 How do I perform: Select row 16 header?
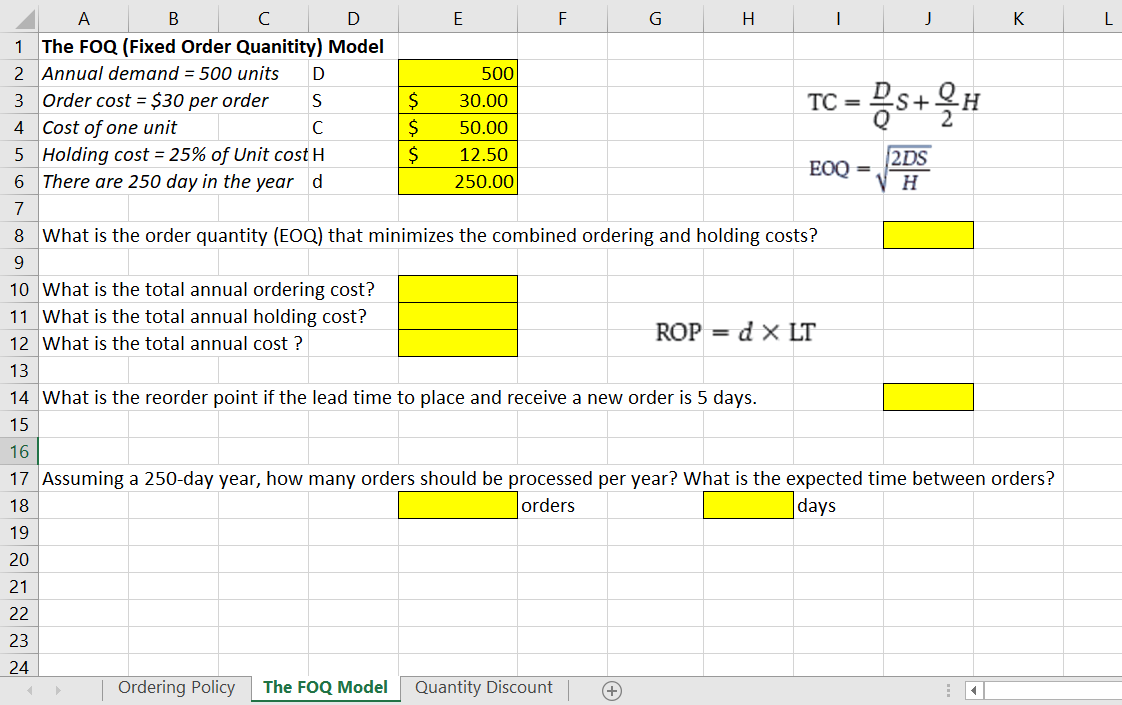pos(19,452)
